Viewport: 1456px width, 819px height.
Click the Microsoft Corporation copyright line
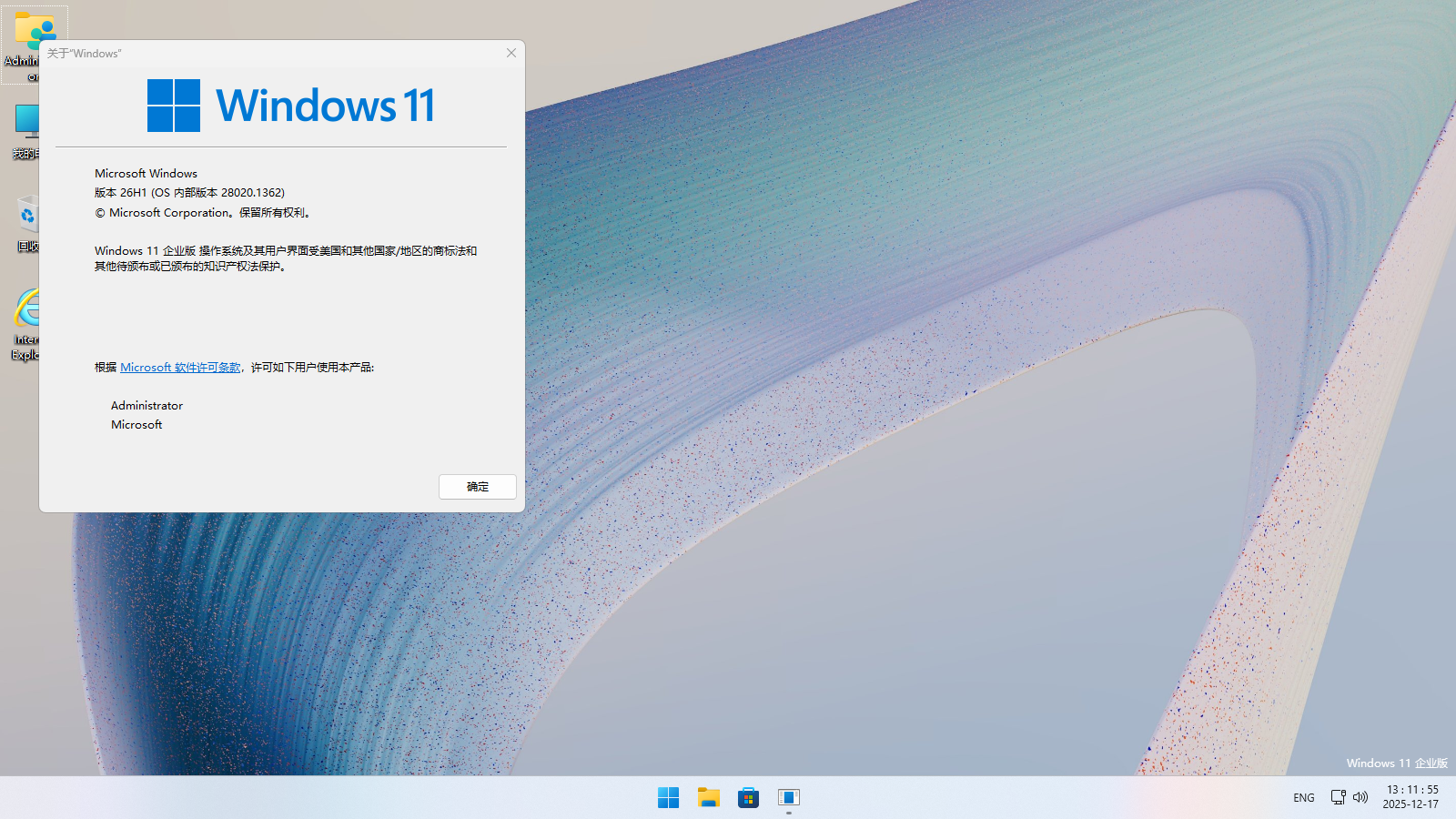click(203, 213)
